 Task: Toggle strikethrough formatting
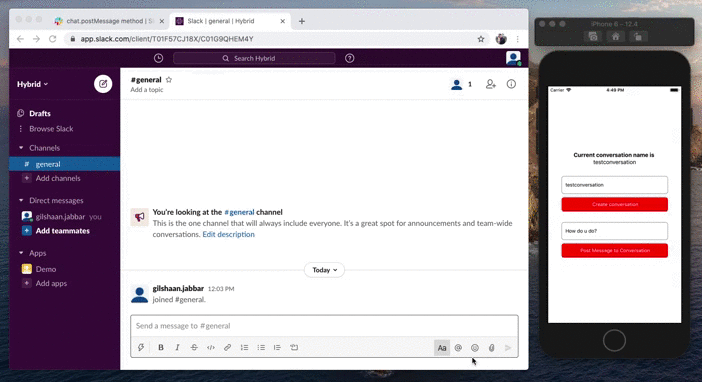click(x=194, y=348)
